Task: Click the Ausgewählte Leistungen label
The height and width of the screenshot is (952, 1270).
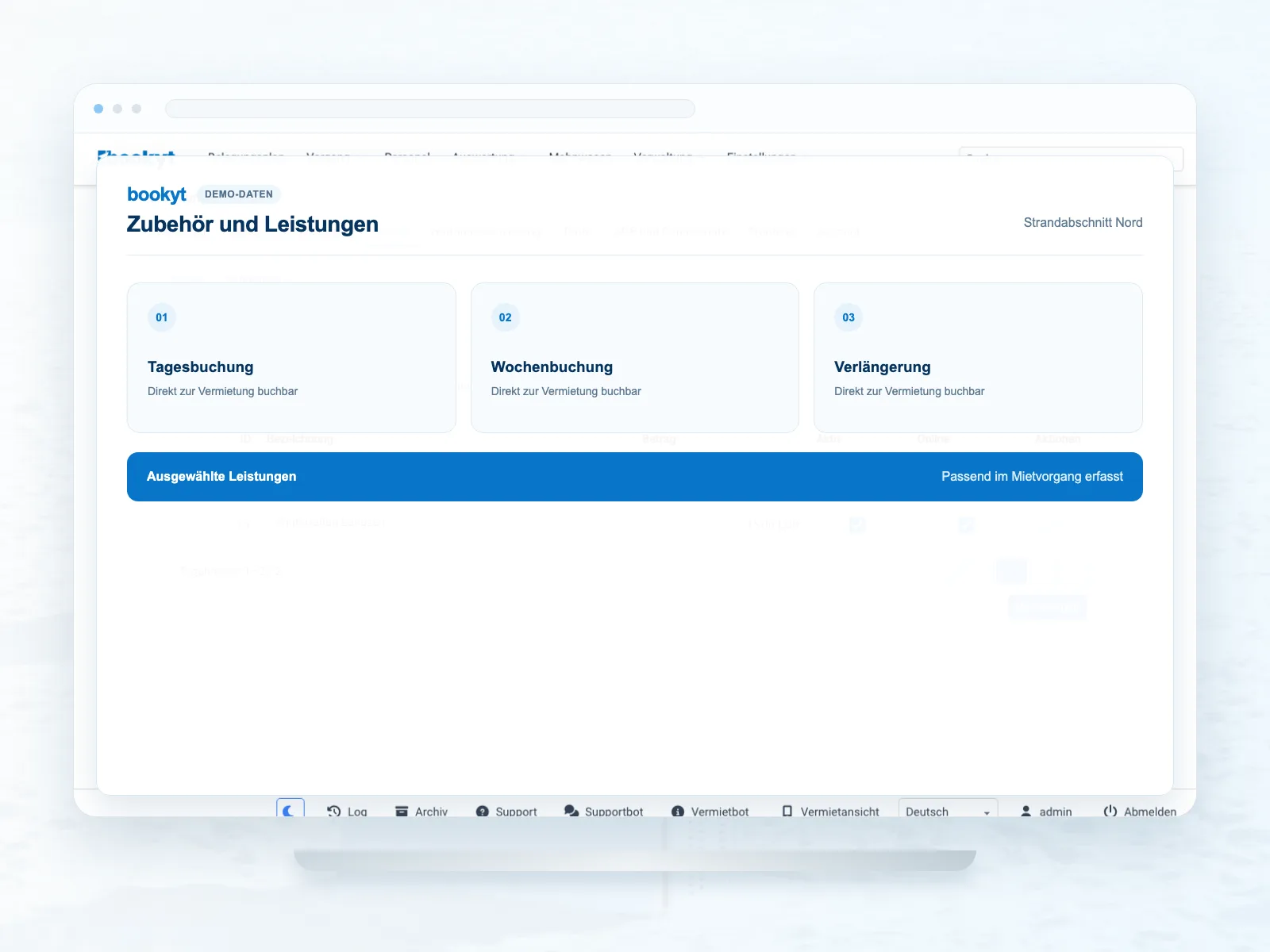Action: click(x=221, y=477)
